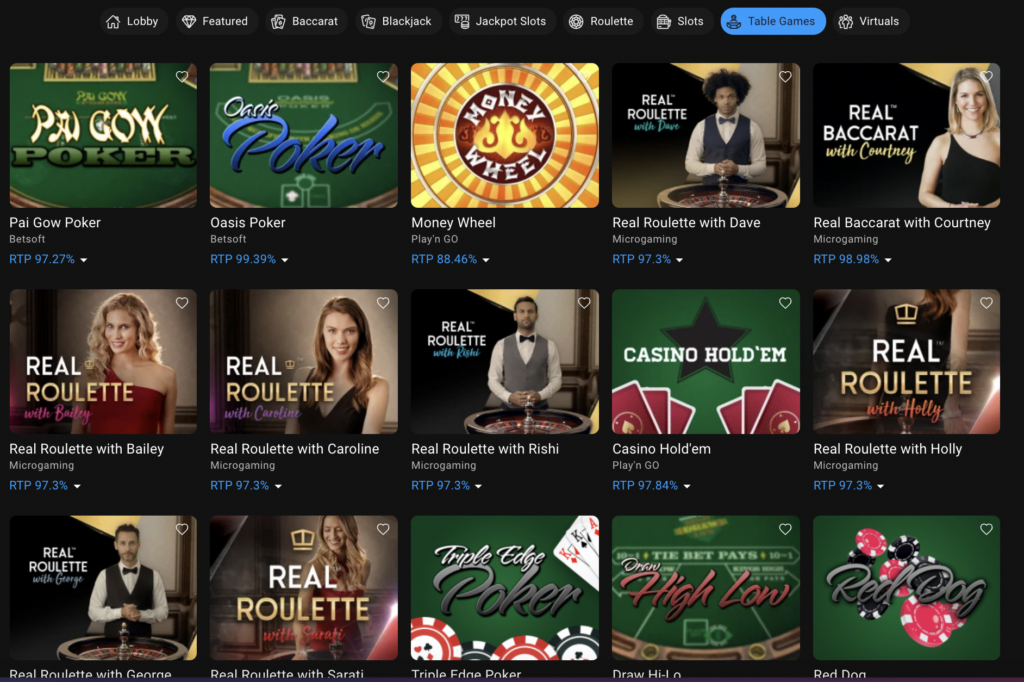
Task: Favorite Pai Gow Poker with the heart
Action: click(182, 76)
